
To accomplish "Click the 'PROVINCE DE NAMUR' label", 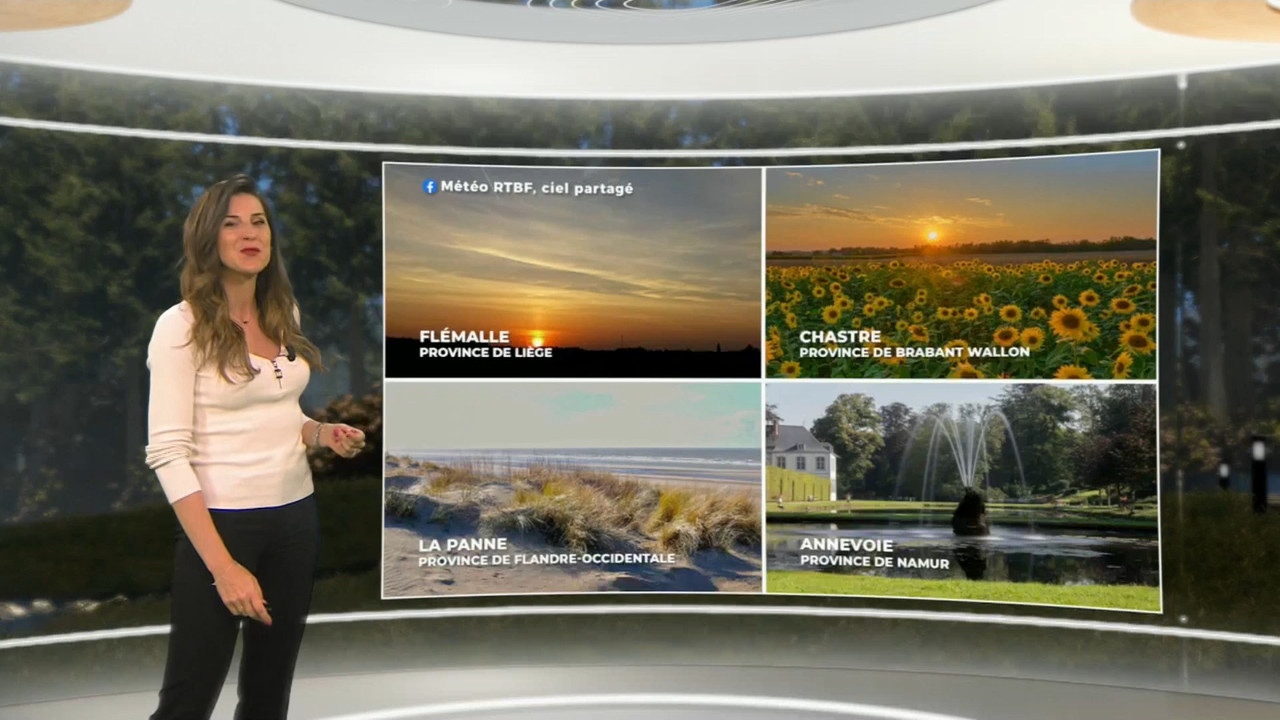I will [874, 562].
